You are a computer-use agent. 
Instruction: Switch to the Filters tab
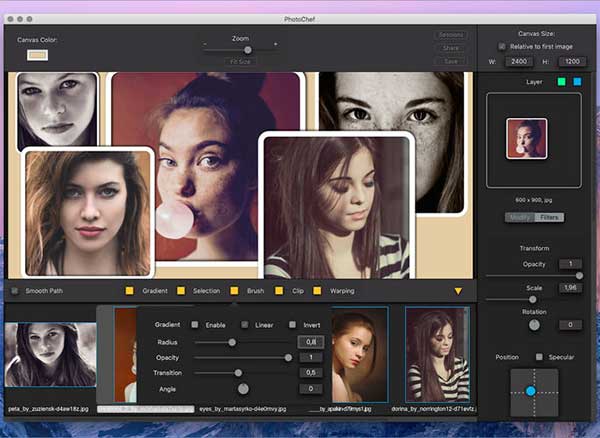pyautogui.click(x=549, y=217)
